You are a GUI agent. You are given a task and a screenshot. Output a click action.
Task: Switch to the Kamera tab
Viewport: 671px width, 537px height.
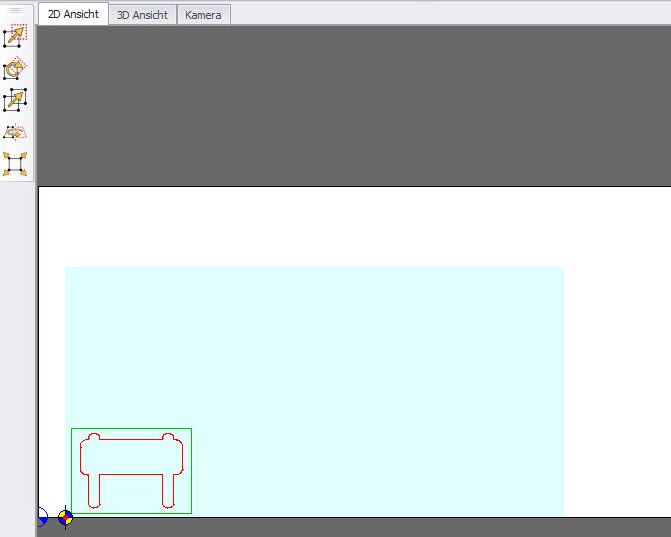click(x=203, y=15)
